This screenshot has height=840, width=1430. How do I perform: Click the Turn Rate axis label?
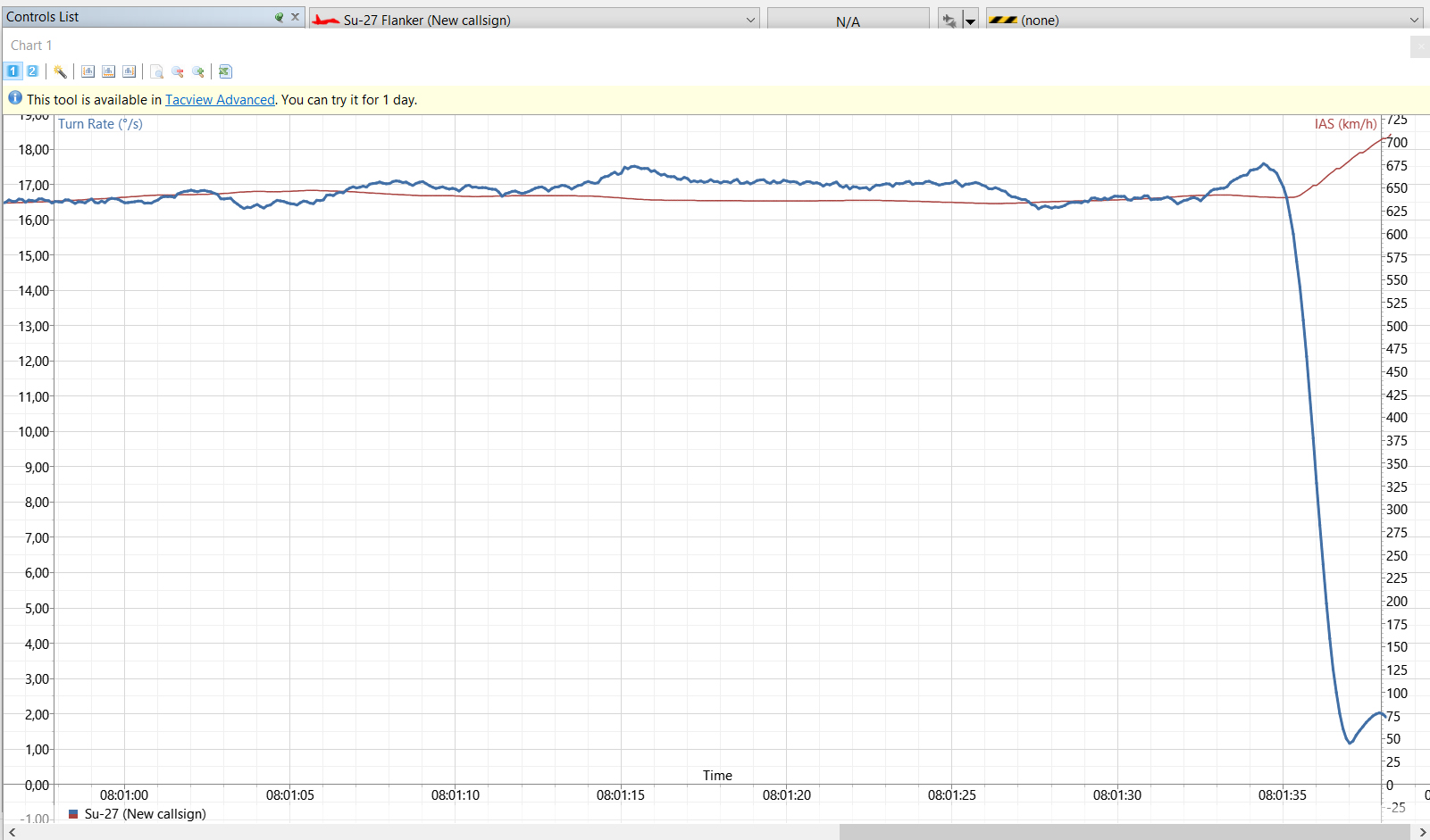click(x=100, y=124)
